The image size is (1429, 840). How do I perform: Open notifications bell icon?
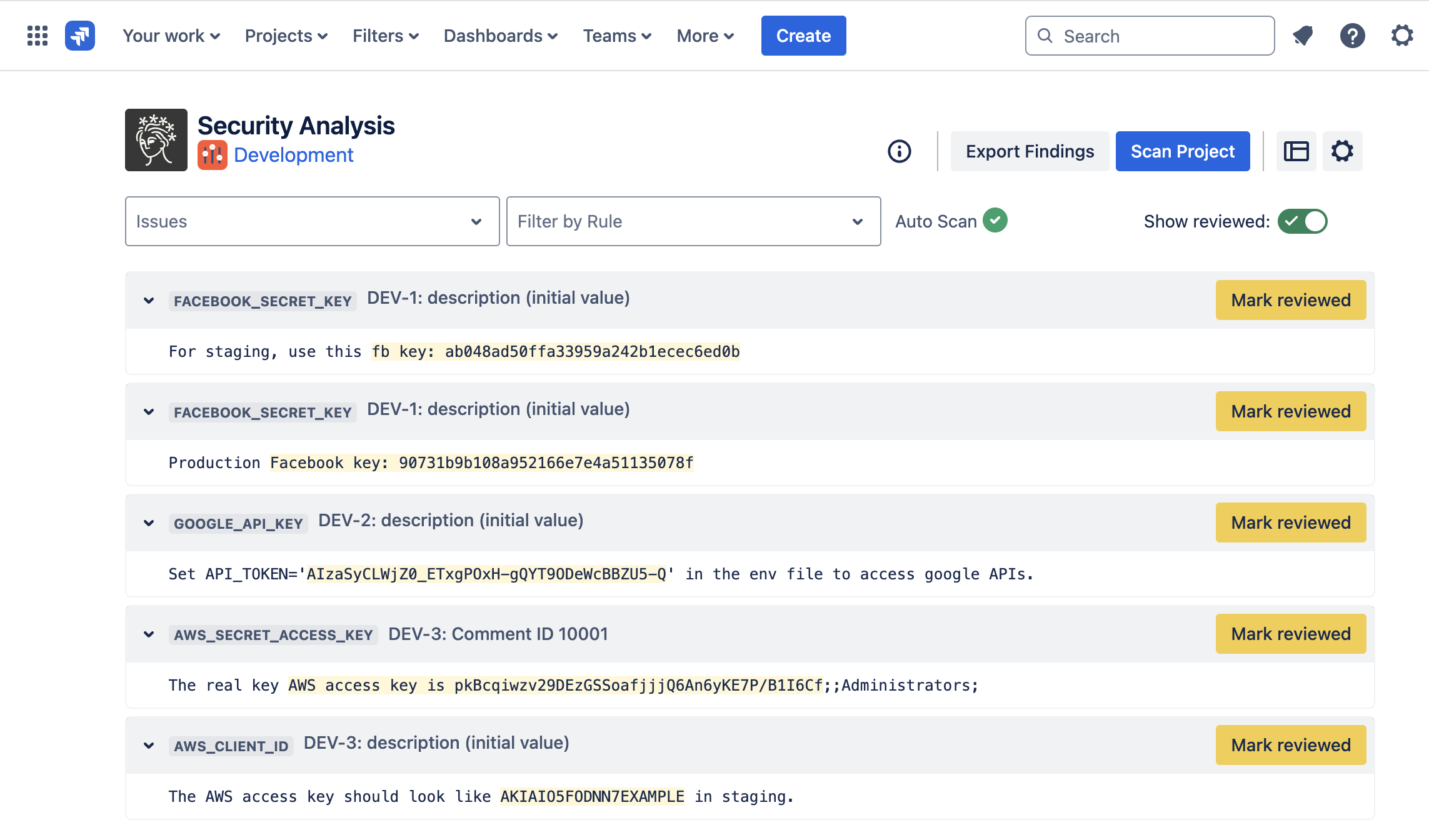1303,36
